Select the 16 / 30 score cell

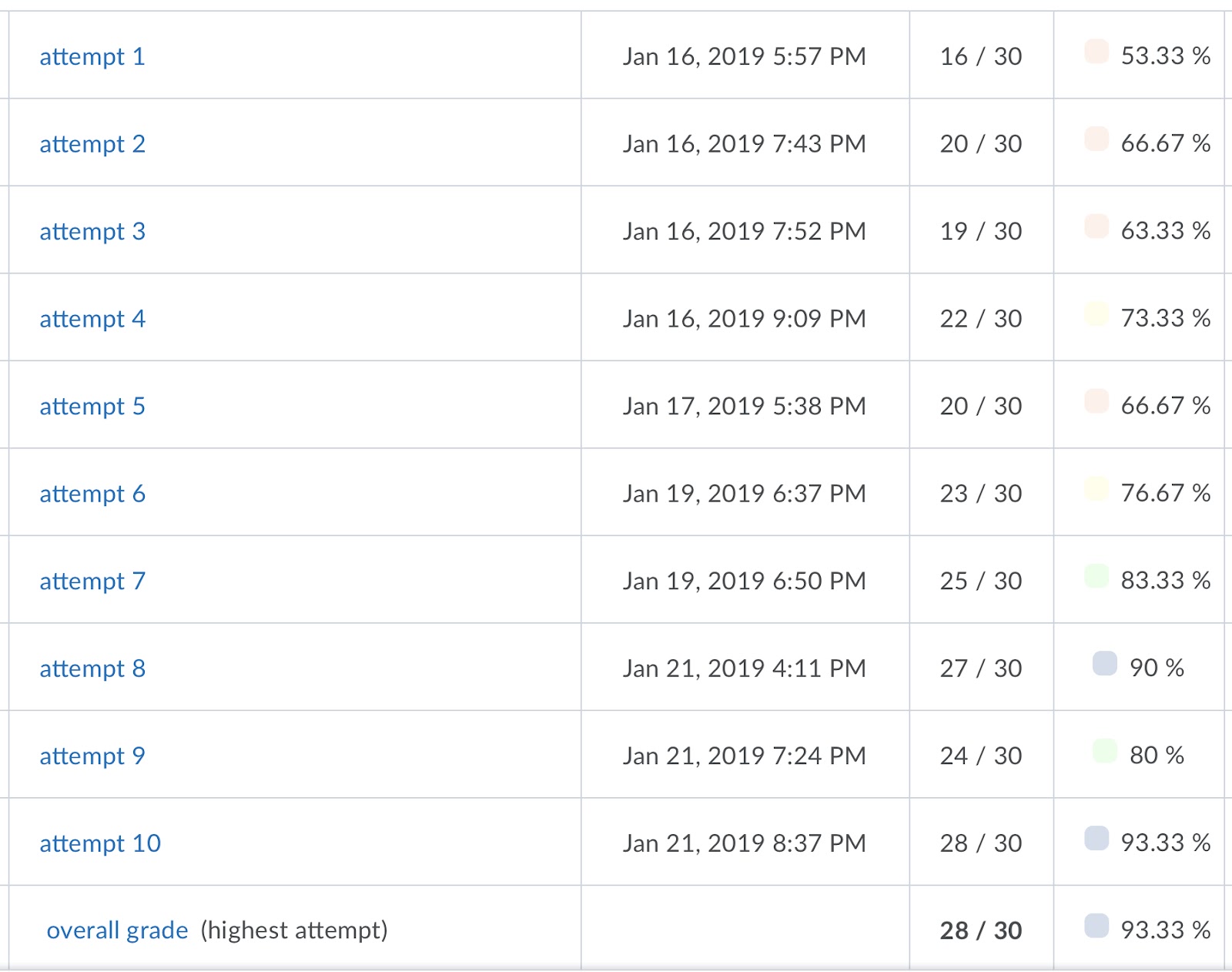click(x=980, y=56)
